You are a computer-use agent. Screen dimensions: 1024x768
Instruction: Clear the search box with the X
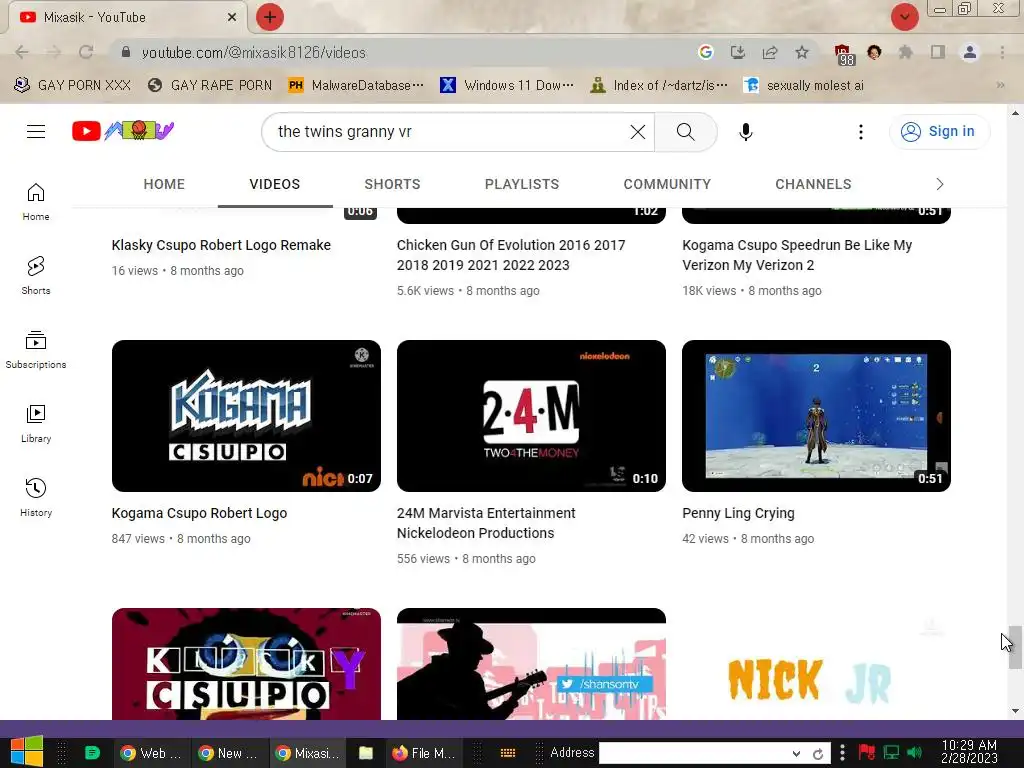637,132
